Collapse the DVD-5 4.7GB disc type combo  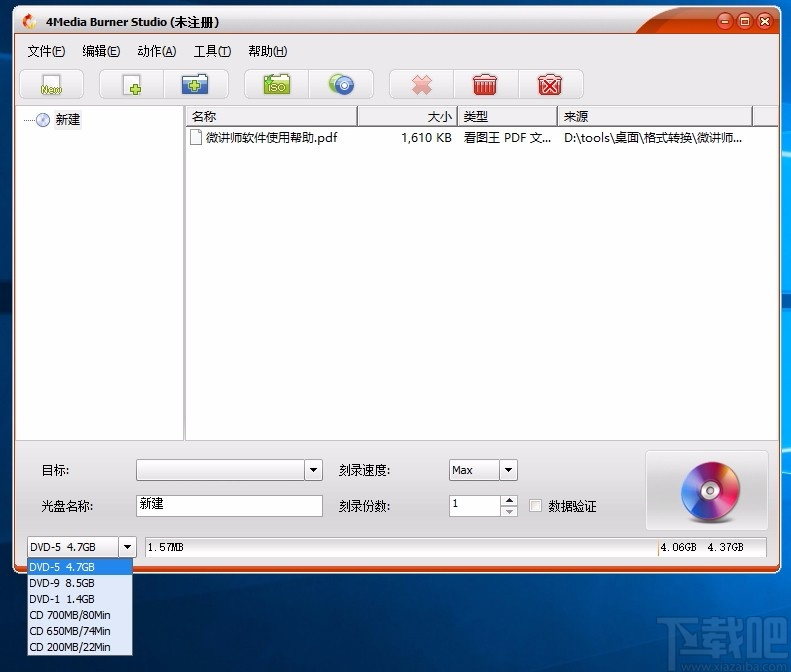[x=127, y=547]
